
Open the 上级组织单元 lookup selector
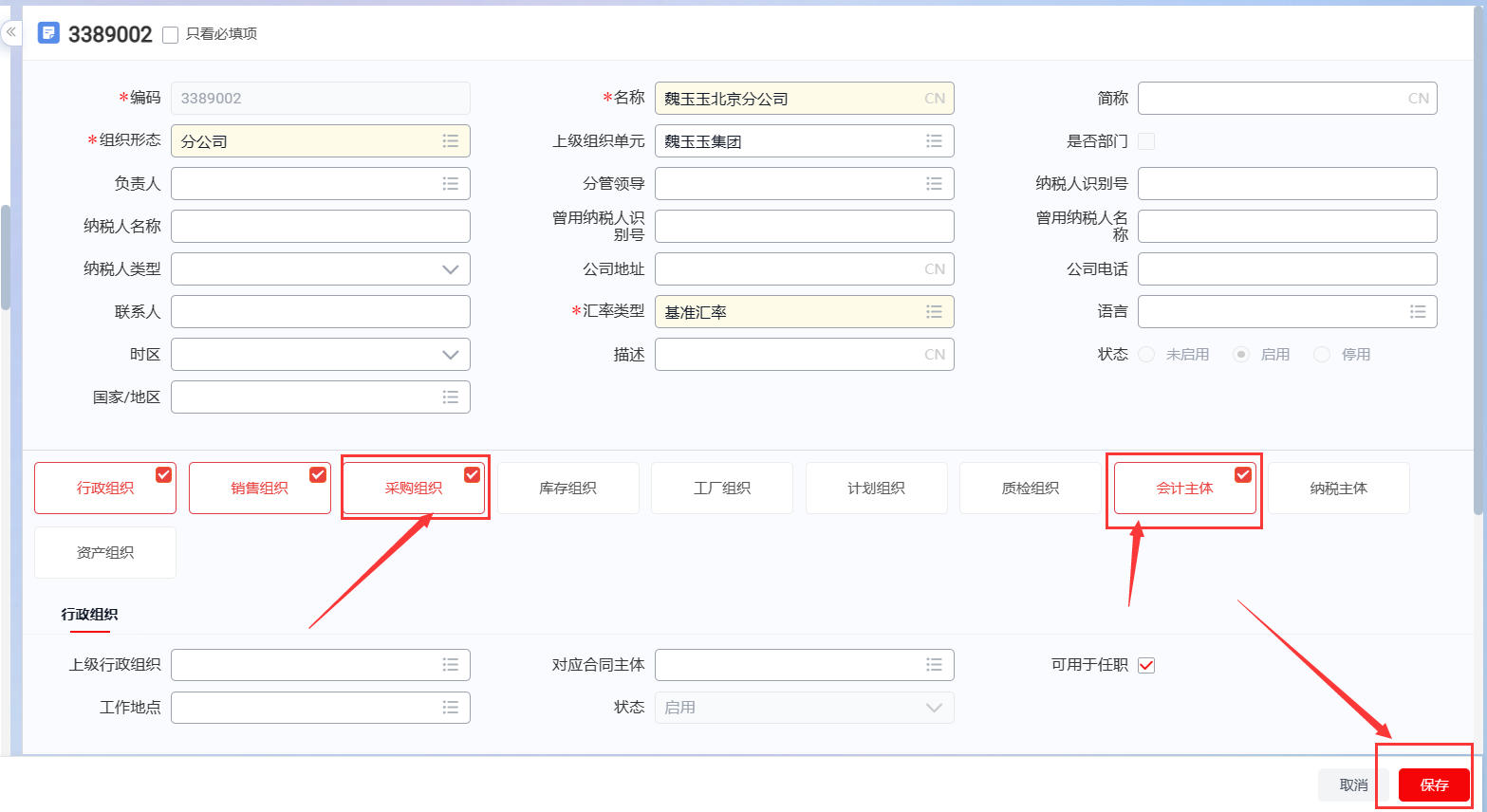pyautogui.click(x=935, y=140)
